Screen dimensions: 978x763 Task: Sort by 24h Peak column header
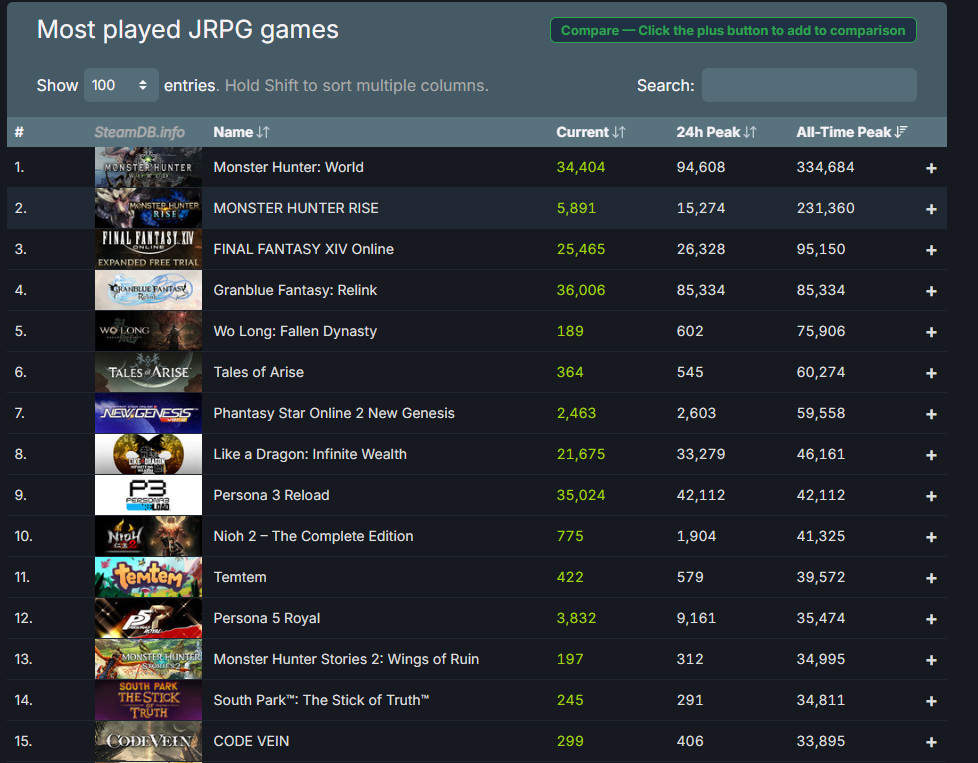point(716,132)
